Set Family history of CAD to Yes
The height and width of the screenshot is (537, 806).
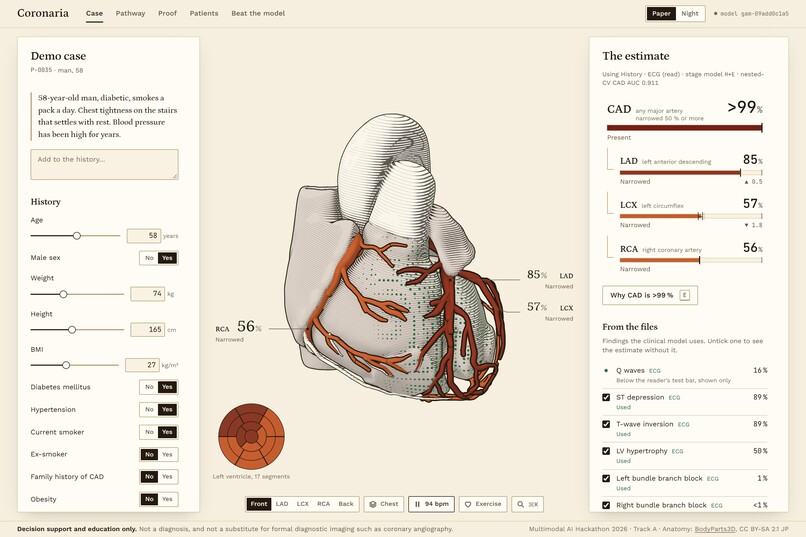tap(167, 477)
